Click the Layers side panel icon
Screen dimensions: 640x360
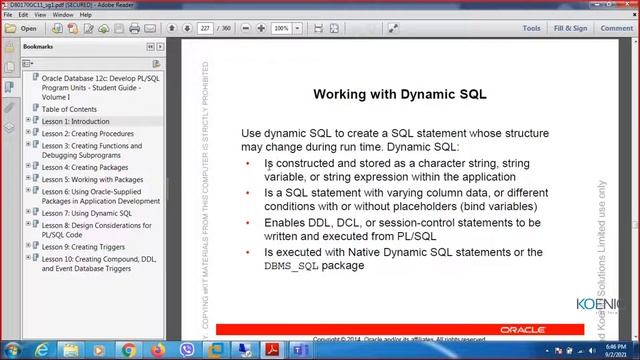click(x=10, y=128)
